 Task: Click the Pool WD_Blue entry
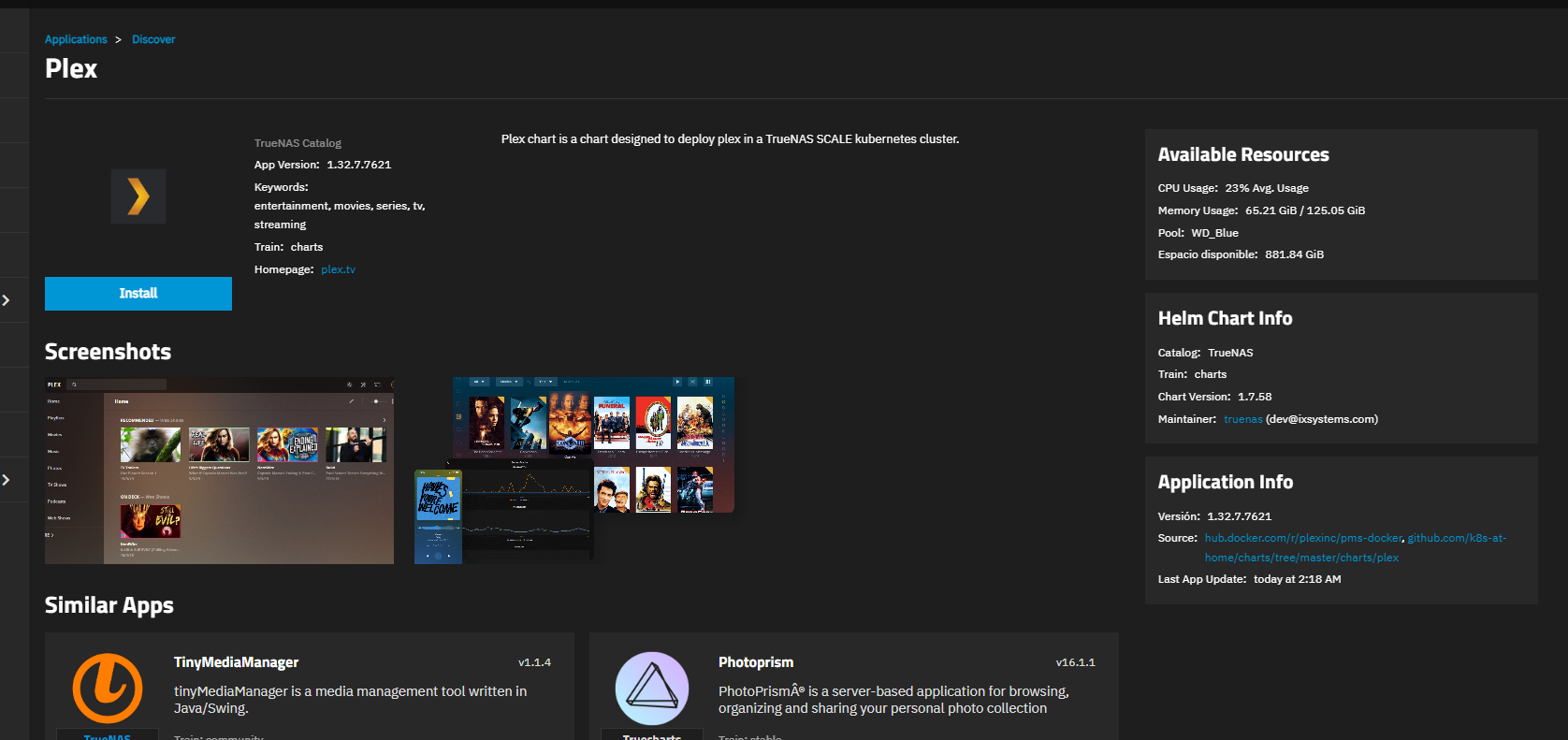click(x=1198, y=233)
